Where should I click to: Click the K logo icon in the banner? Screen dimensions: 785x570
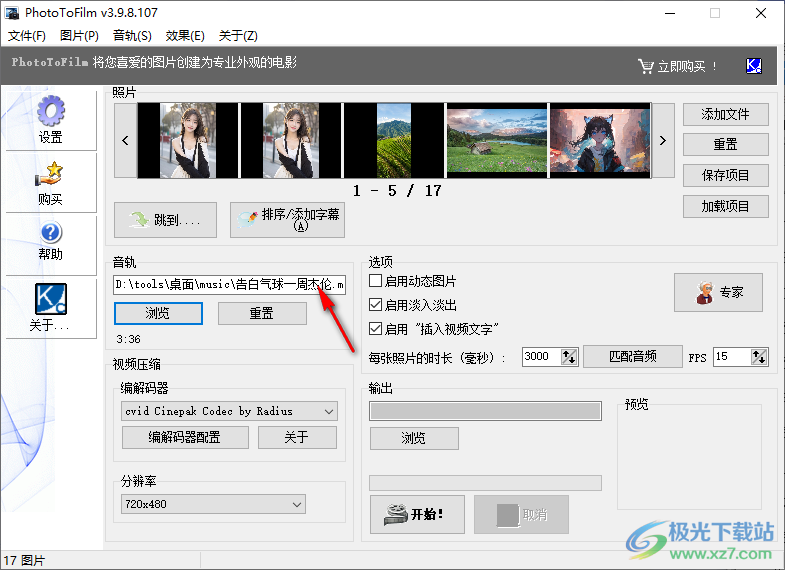click(x=753, y=66)
